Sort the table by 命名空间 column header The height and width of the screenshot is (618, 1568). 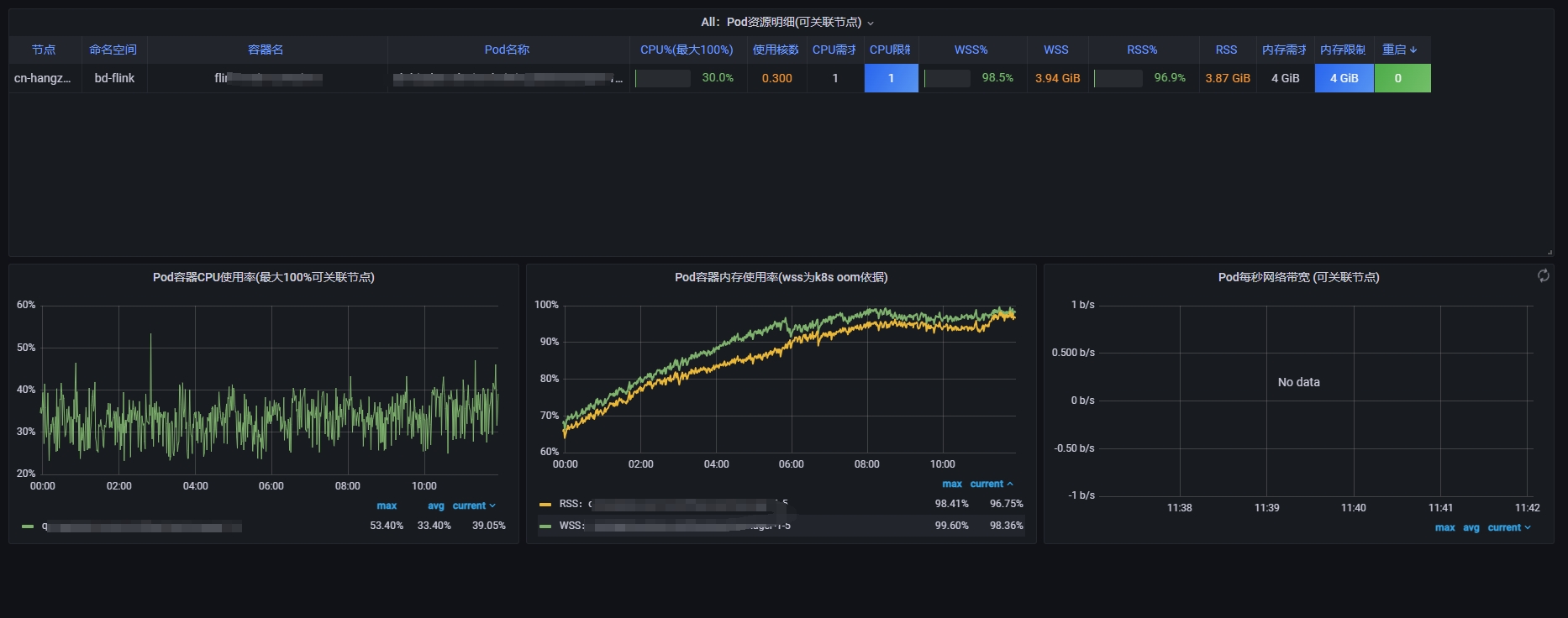(x=113, y=50)
